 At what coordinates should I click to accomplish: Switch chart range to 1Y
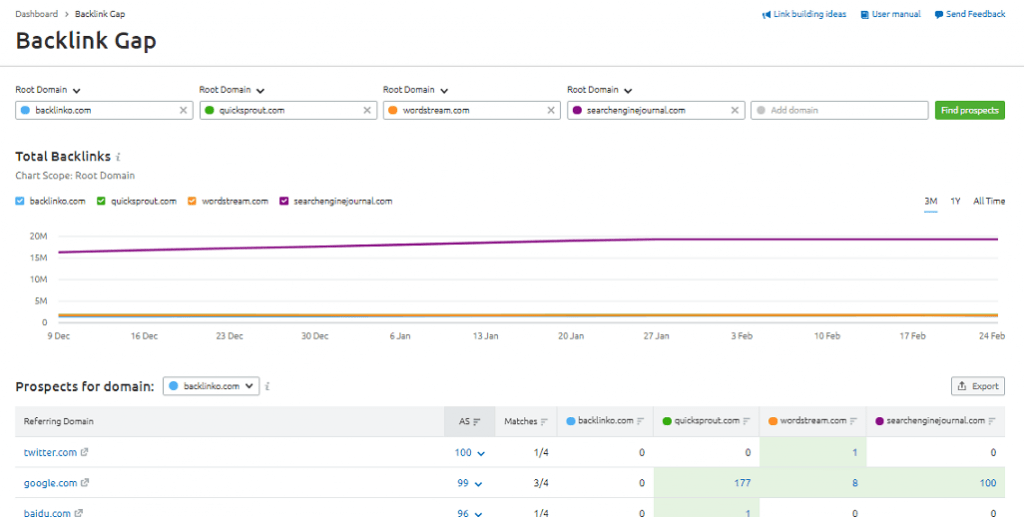point(955,201)
